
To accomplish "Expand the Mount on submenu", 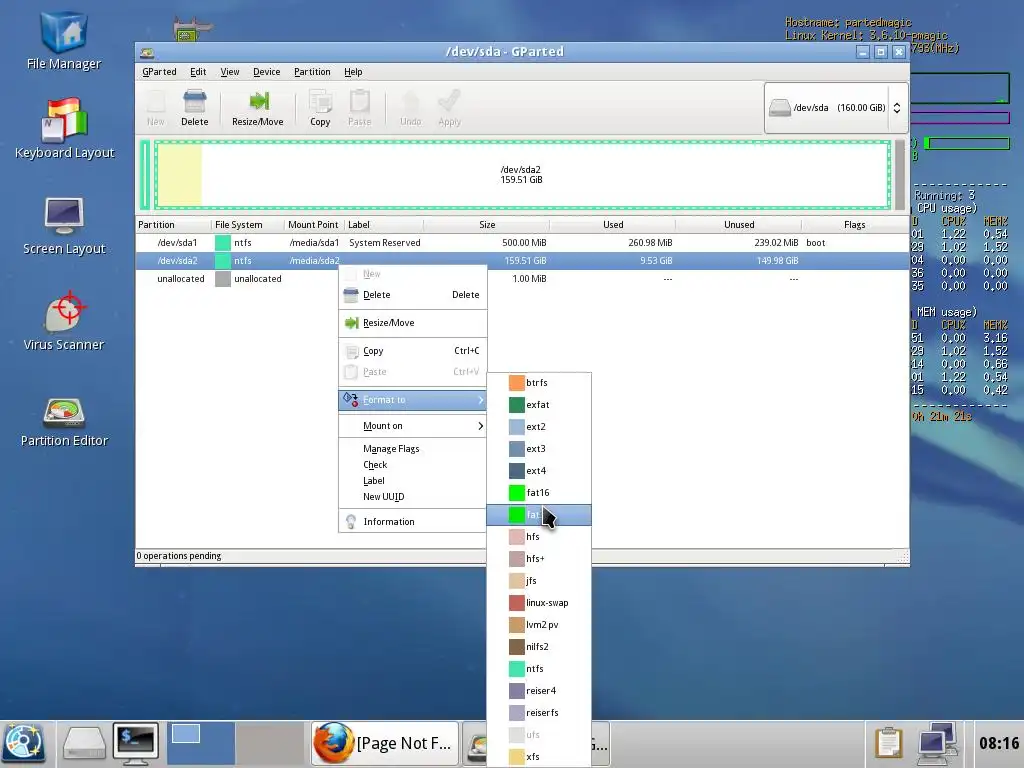I will coord(413,426).
